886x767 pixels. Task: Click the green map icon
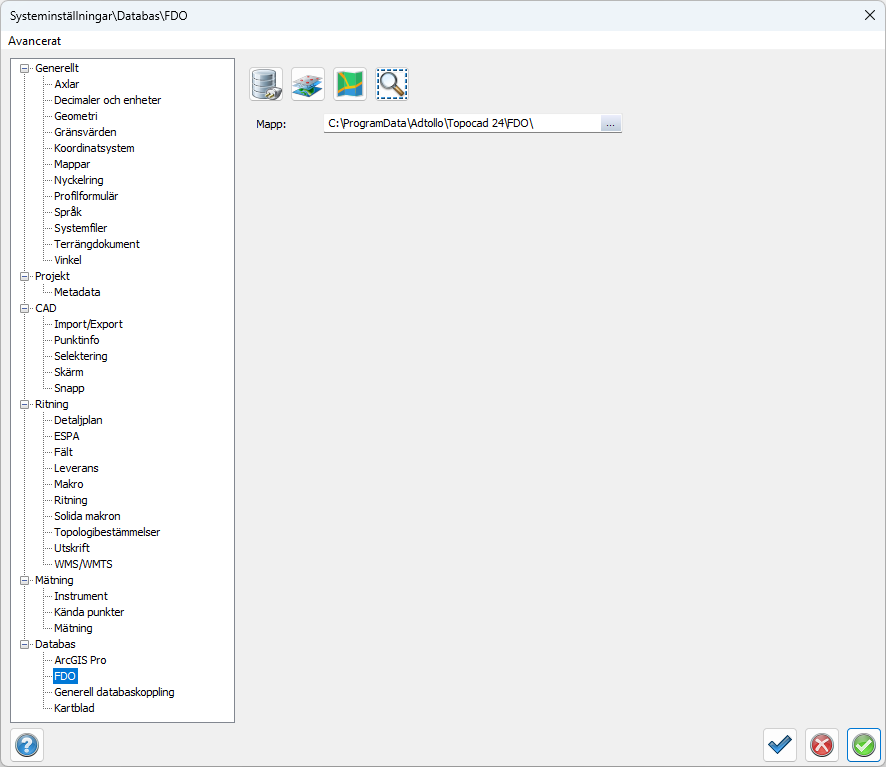350,84
